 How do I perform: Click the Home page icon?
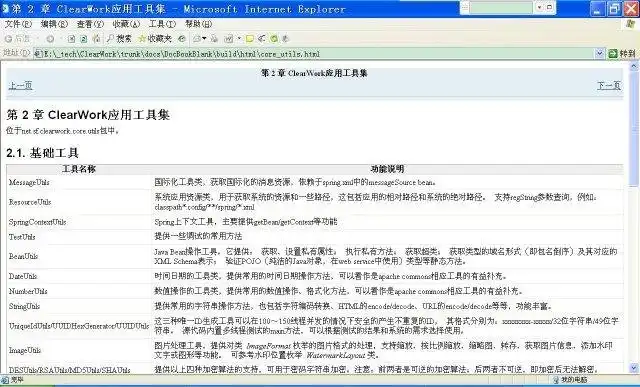(96, 39)
